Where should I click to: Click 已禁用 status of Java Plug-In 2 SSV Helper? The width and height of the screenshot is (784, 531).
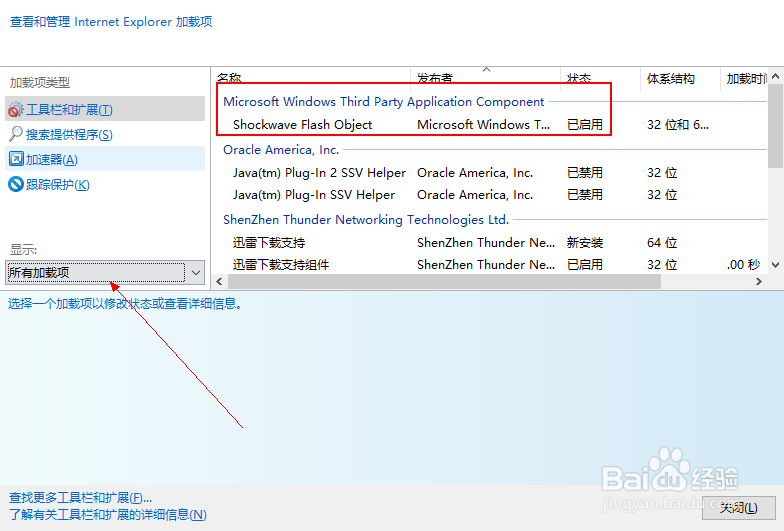tap(584, 172)
